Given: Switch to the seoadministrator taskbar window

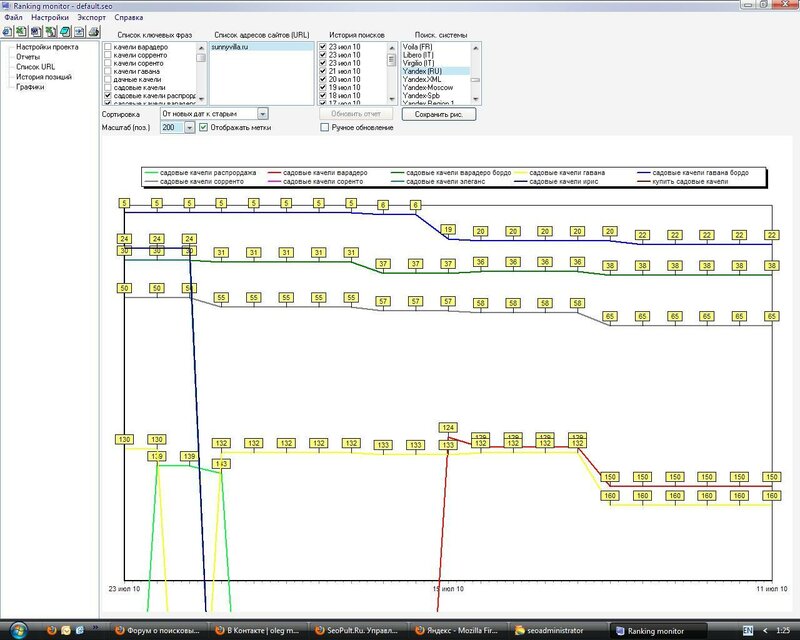Looking at the screenshot, I should tap(558, 630).
